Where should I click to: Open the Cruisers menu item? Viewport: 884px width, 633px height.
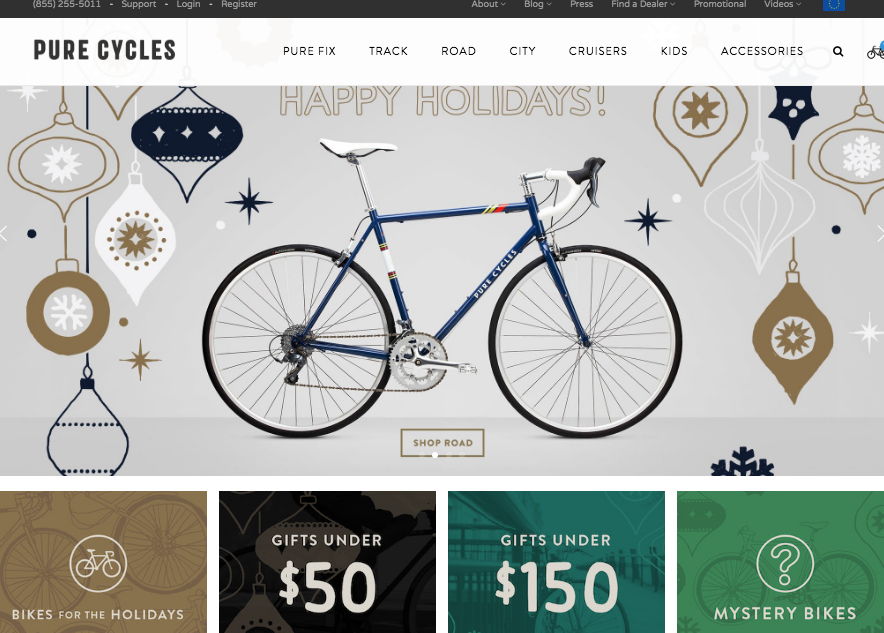598,51
